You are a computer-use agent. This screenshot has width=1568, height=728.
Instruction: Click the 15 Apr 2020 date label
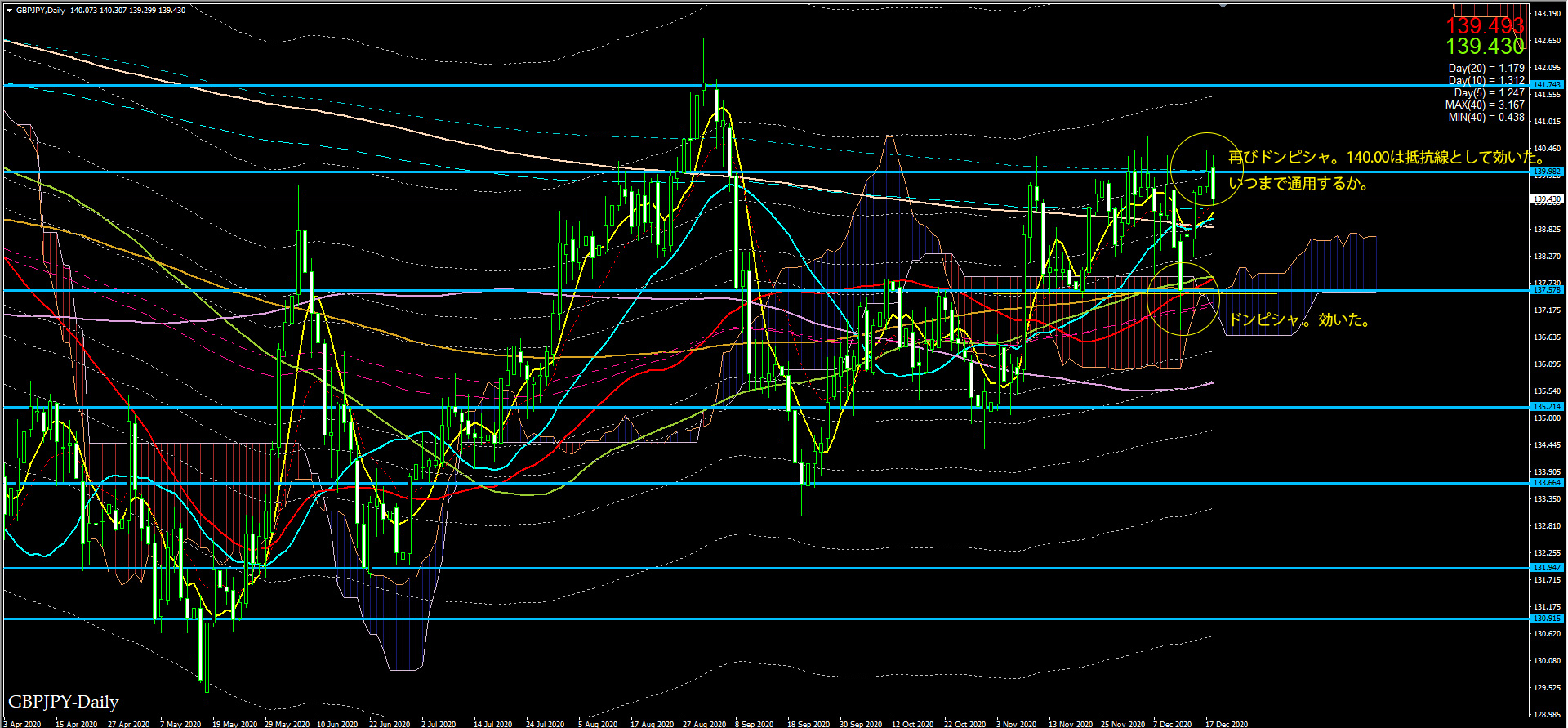tap(76, 724)
